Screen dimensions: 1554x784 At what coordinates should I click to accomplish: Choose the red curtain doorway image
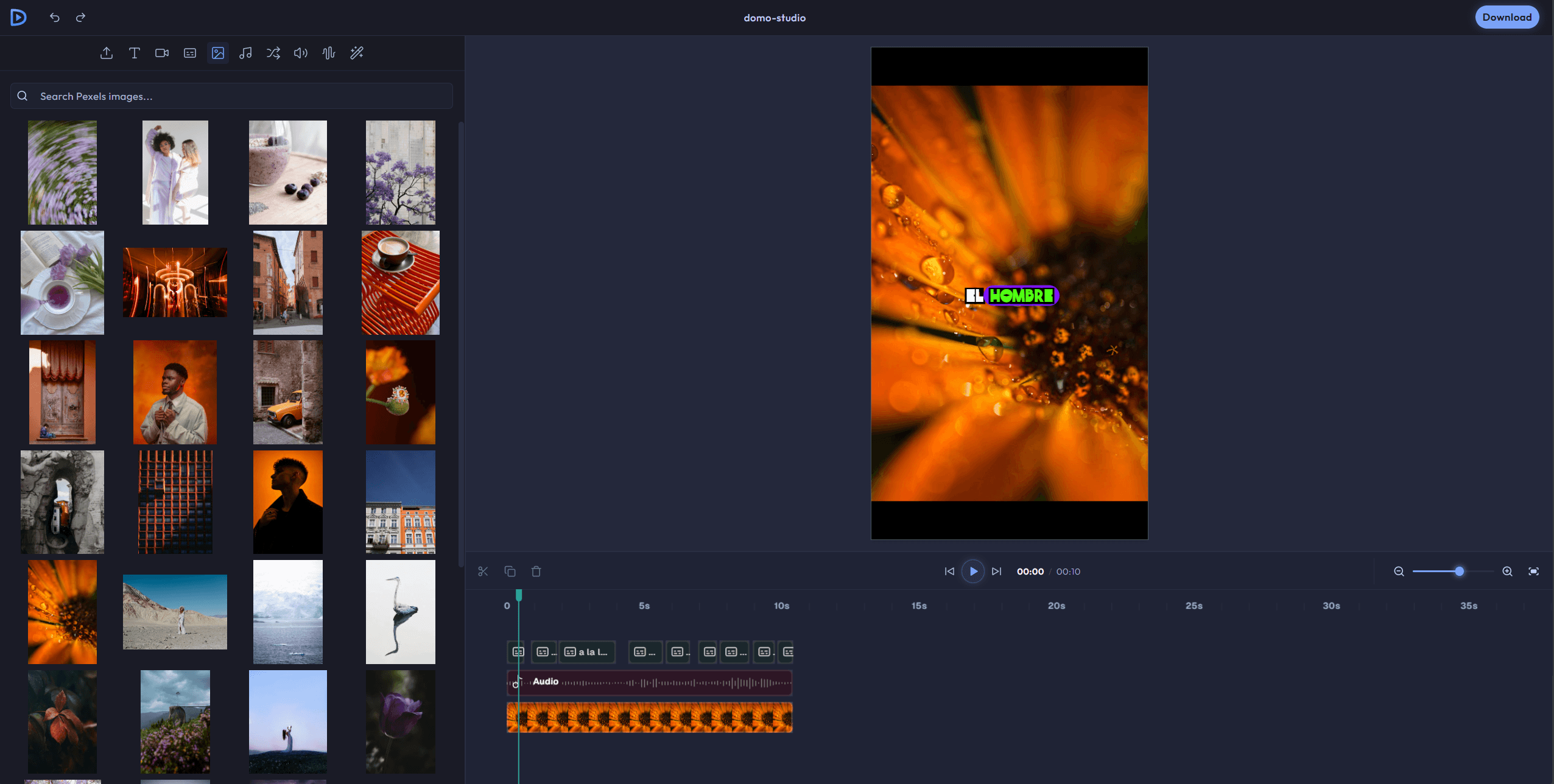pyautogui.click(x=62, y=392)
